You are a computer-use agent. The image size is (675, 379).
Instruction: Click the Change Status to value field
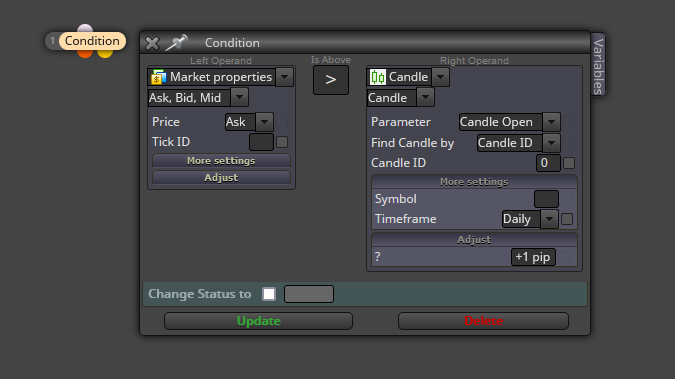tap(309, 294)
